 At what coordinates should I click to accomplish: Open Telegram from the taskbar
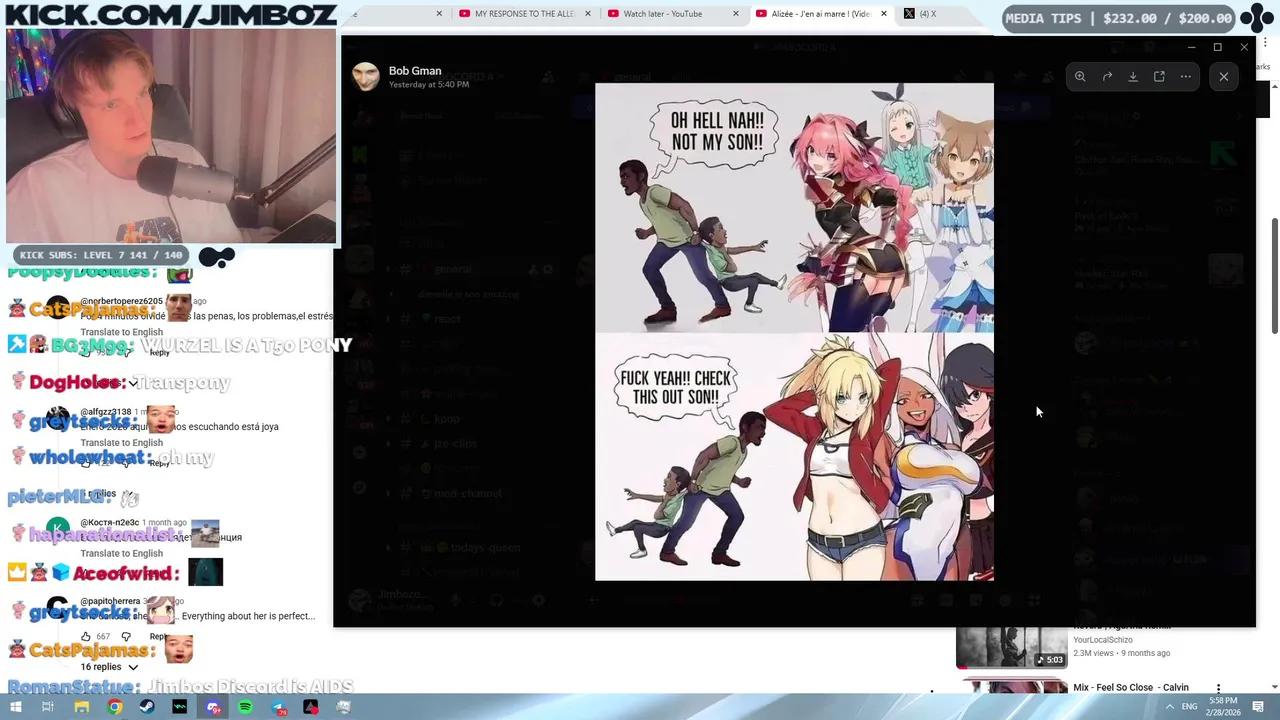(278, 707)
